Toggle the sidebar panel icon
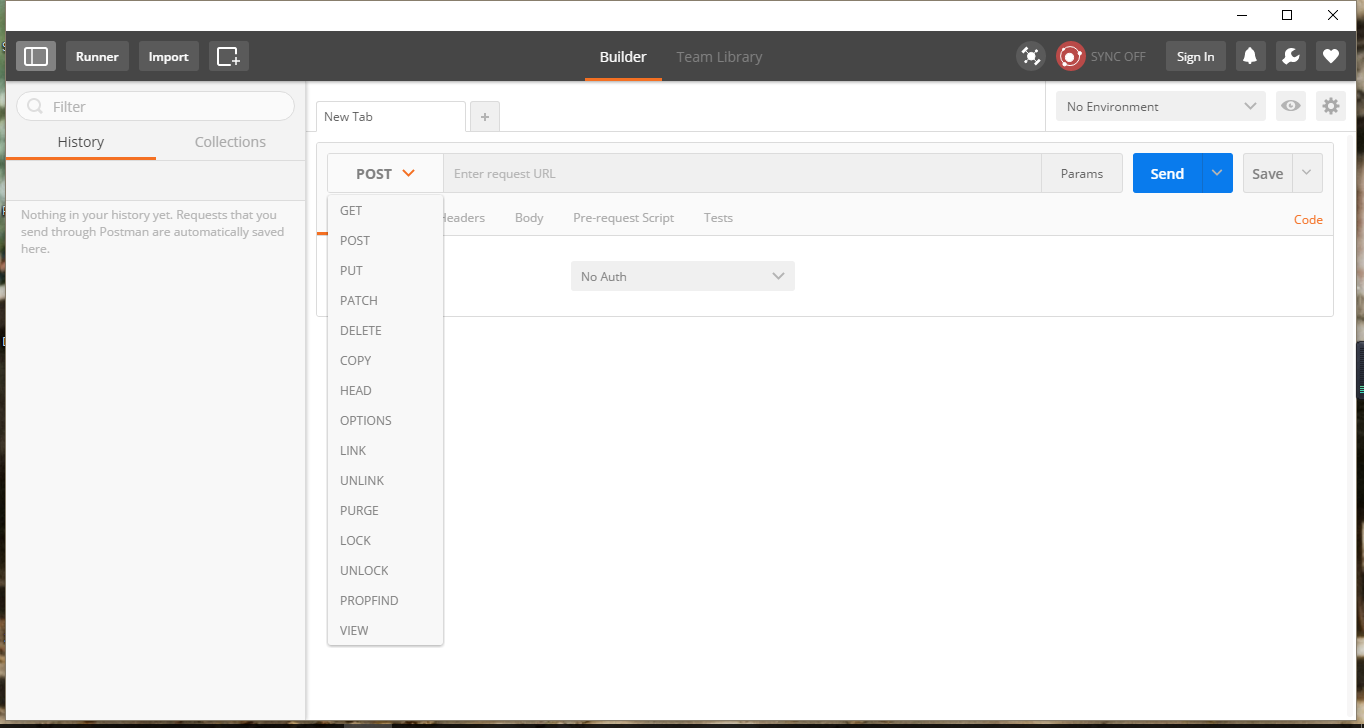Image resolution: width=1364 pixels, height=728 pixels. coord(36,56)
